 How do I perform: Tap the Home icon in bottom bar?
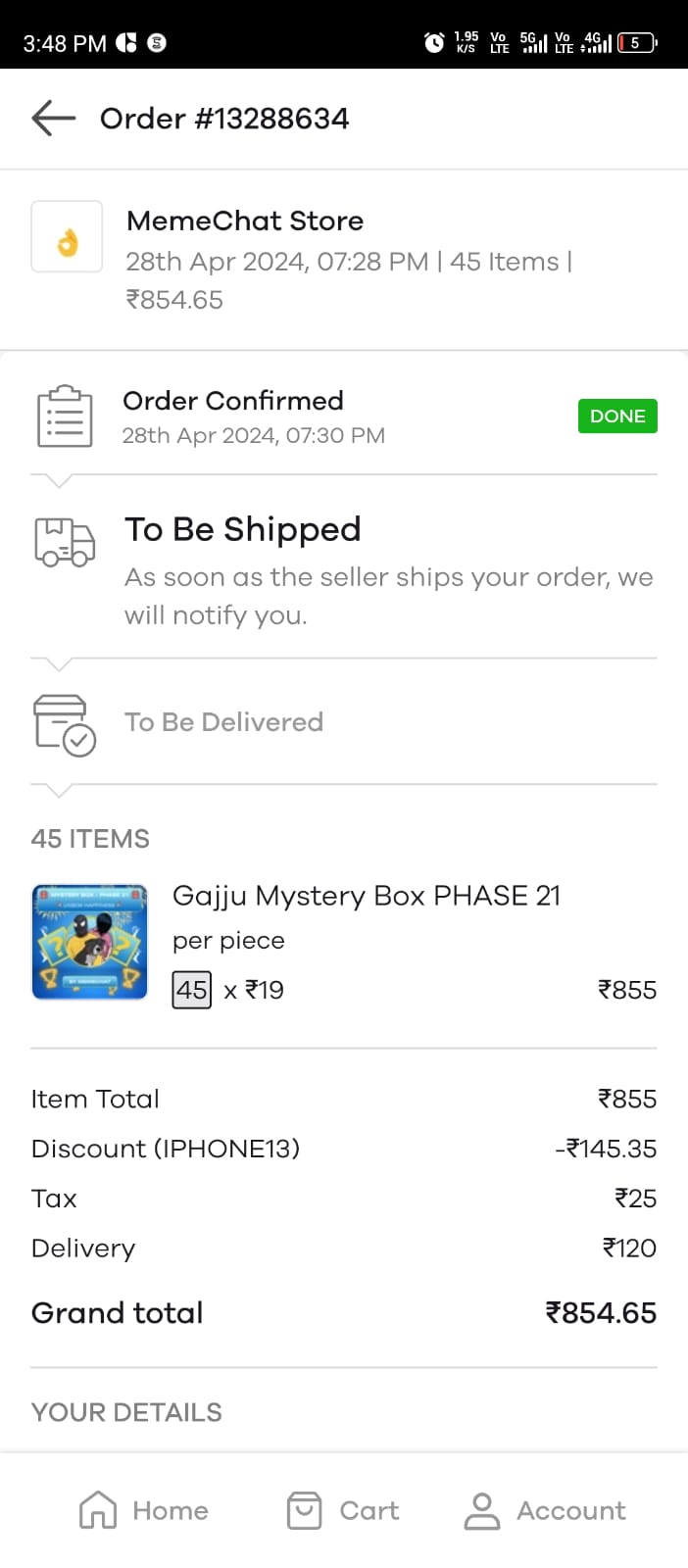click(98, 1510)
